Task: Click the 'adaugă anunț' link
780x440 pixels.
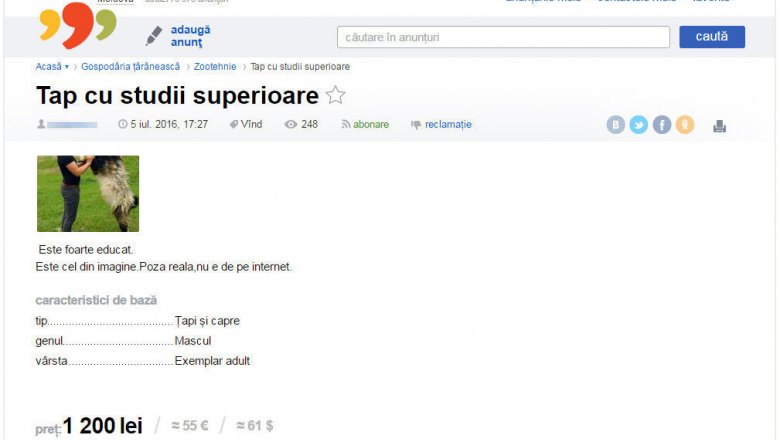Action: pos(191,36)
